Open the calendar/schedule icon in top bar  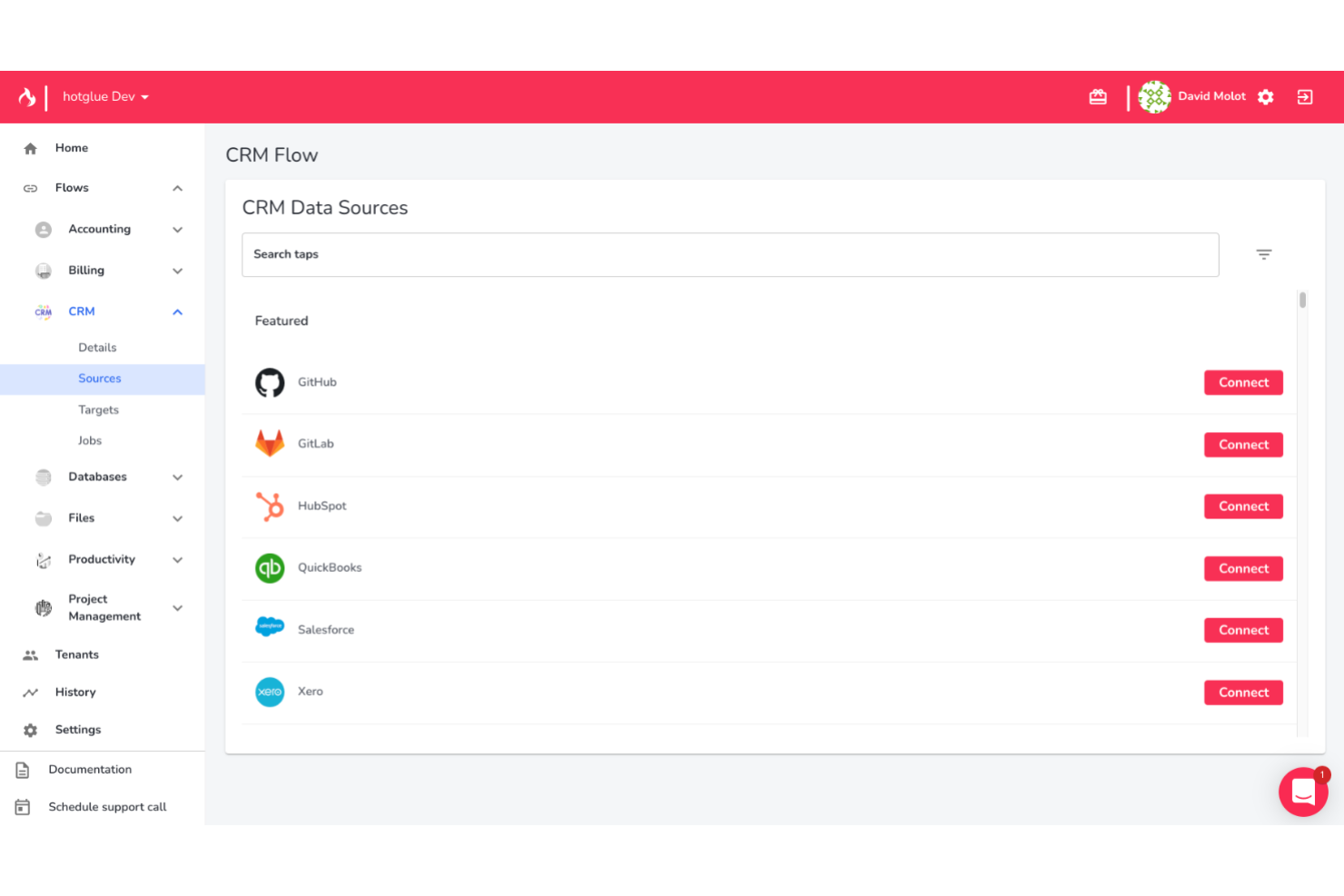(x=1098, y=96)
